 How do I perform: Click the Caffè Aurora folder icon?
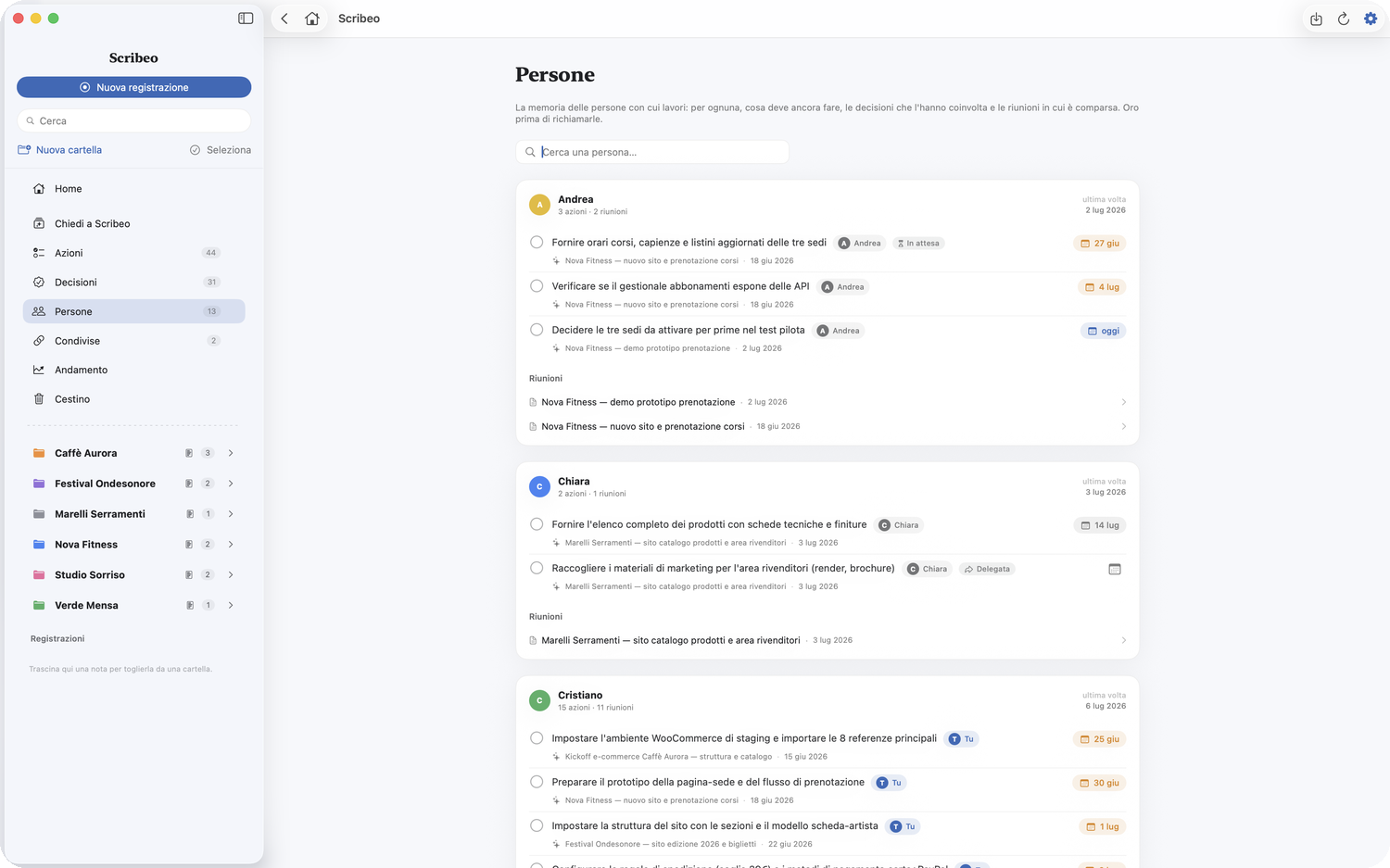(39, 453)
